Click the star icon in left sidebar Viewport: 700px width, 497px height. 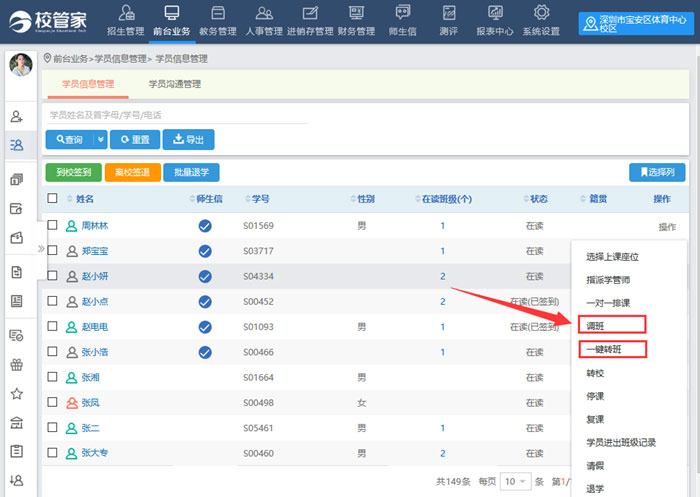(x=16, y=393)
